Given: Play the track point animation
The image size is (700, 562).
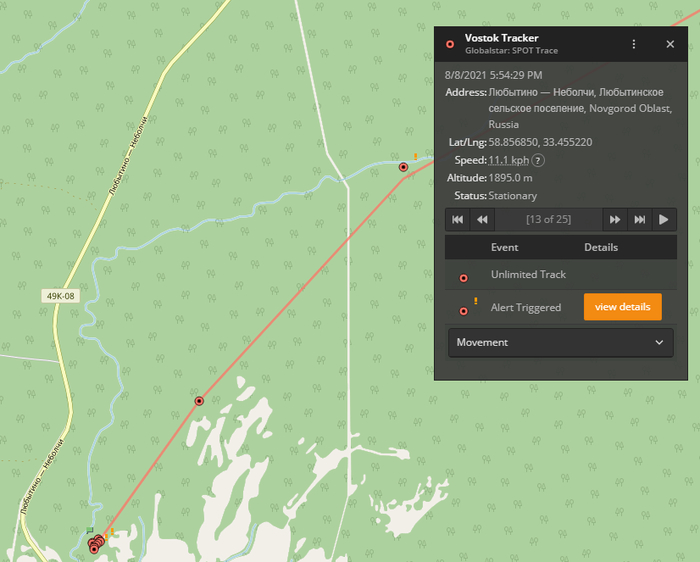Looking at the screenshot, I should click(x=664, y=220).
